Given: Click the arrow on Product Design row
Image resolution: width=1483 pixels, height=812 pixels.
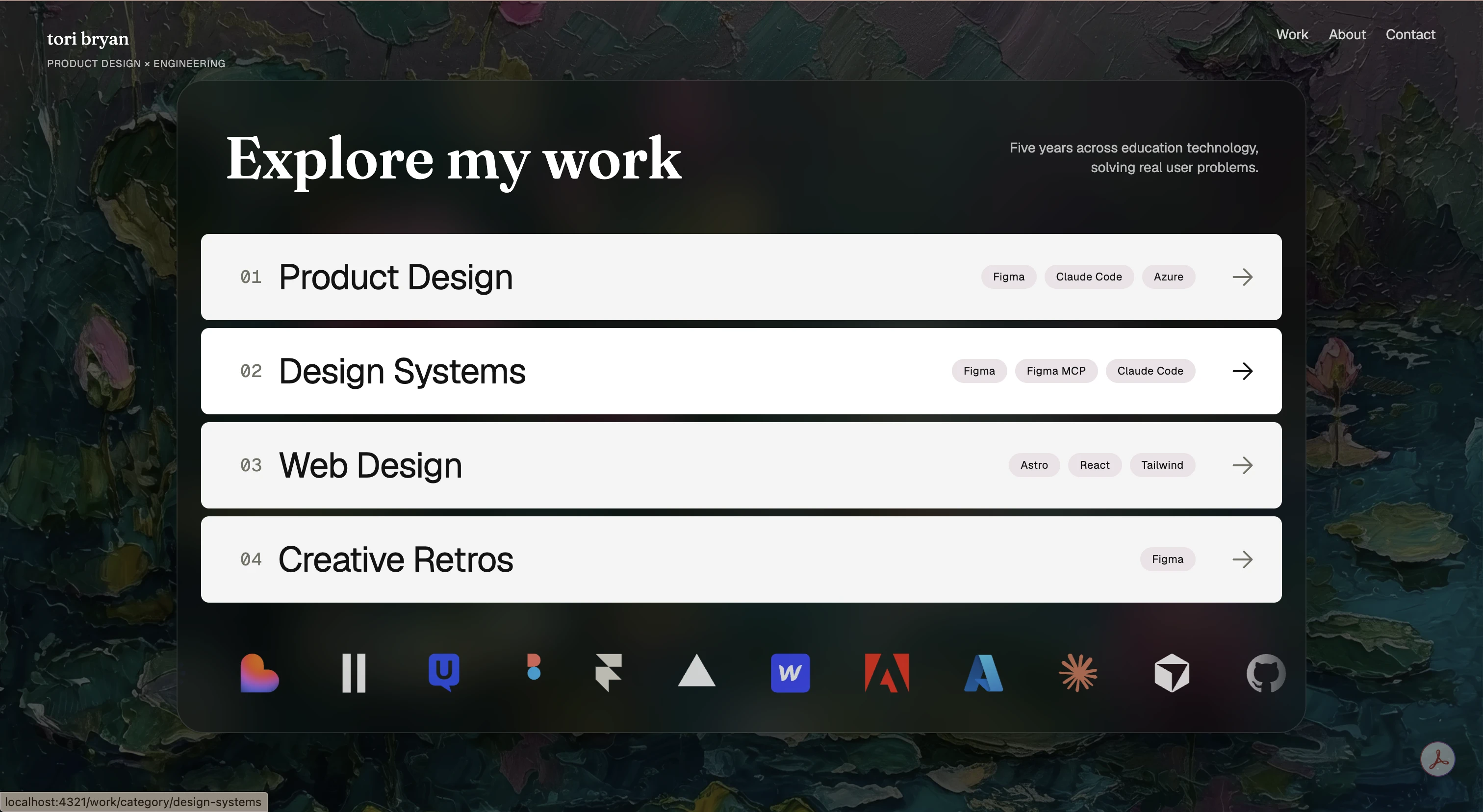Looking at the screenshot, I should [x=1242, y=277].
